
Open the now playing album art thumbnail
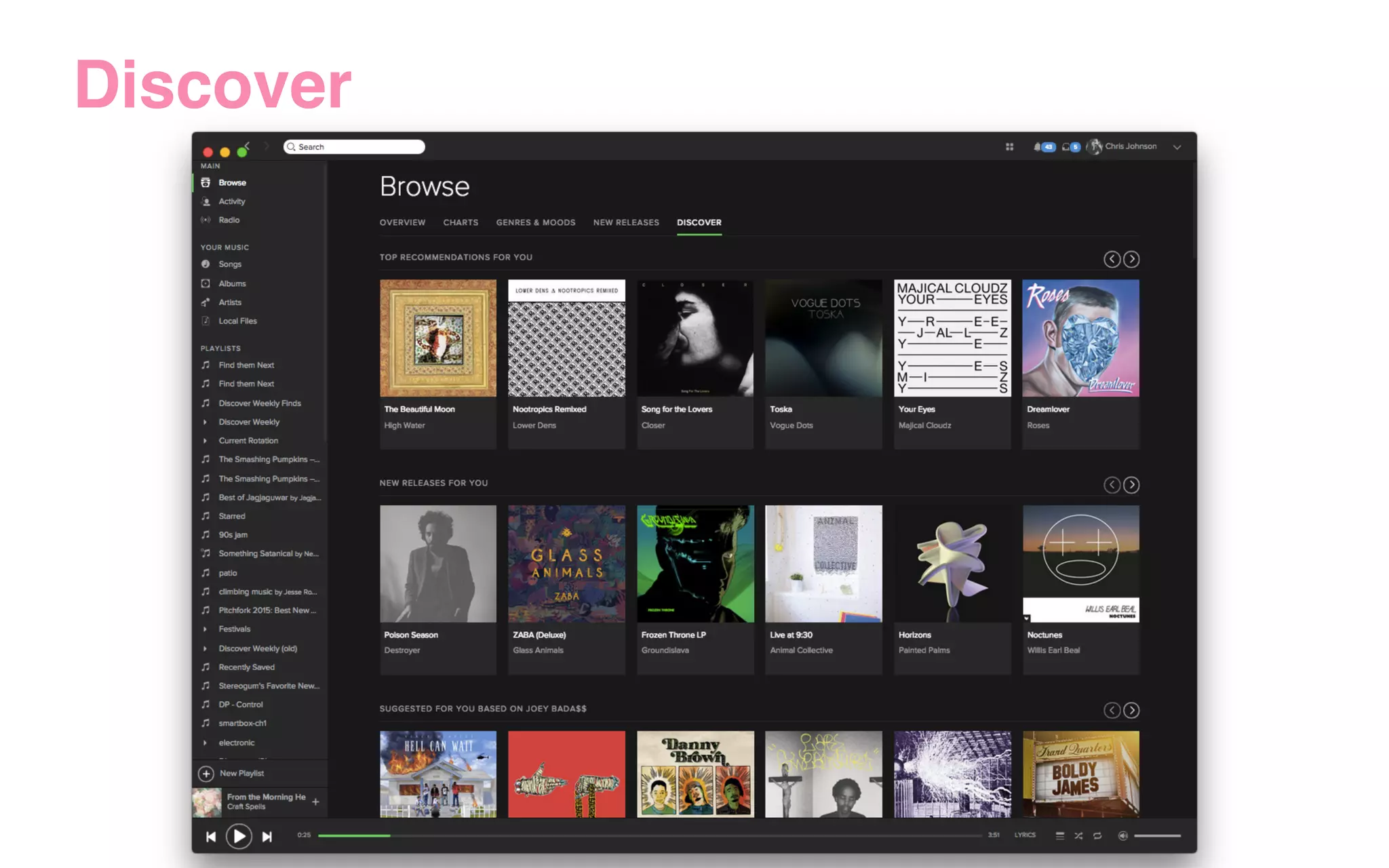[x=207, y=802]
